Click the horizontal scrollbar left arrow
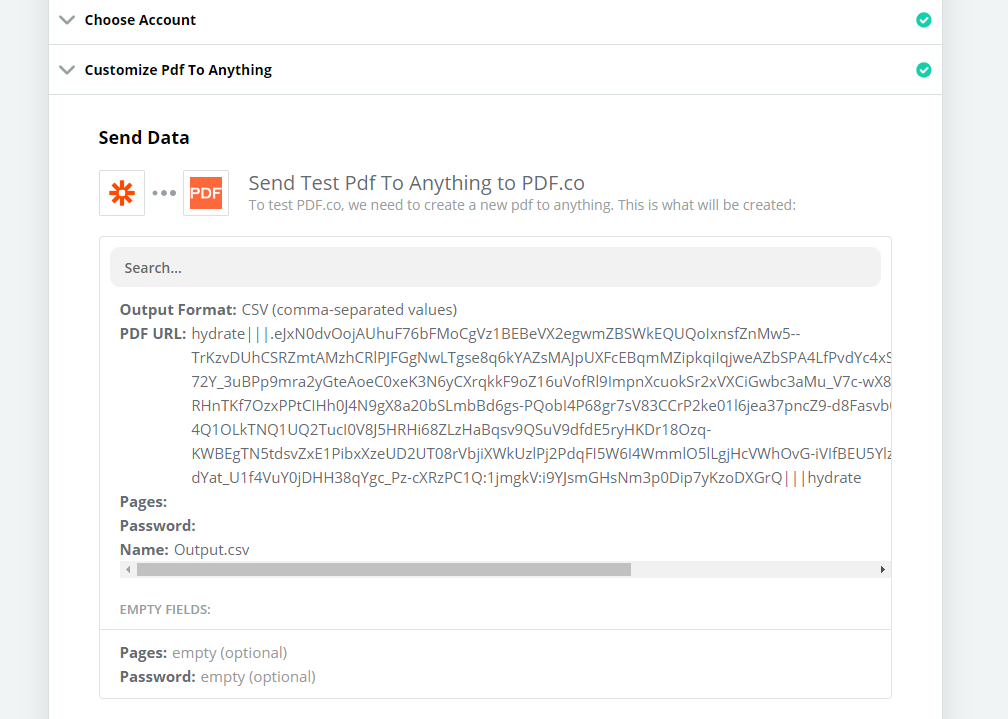This screenshot has width=1008, height=719. (x=128, y=569)
